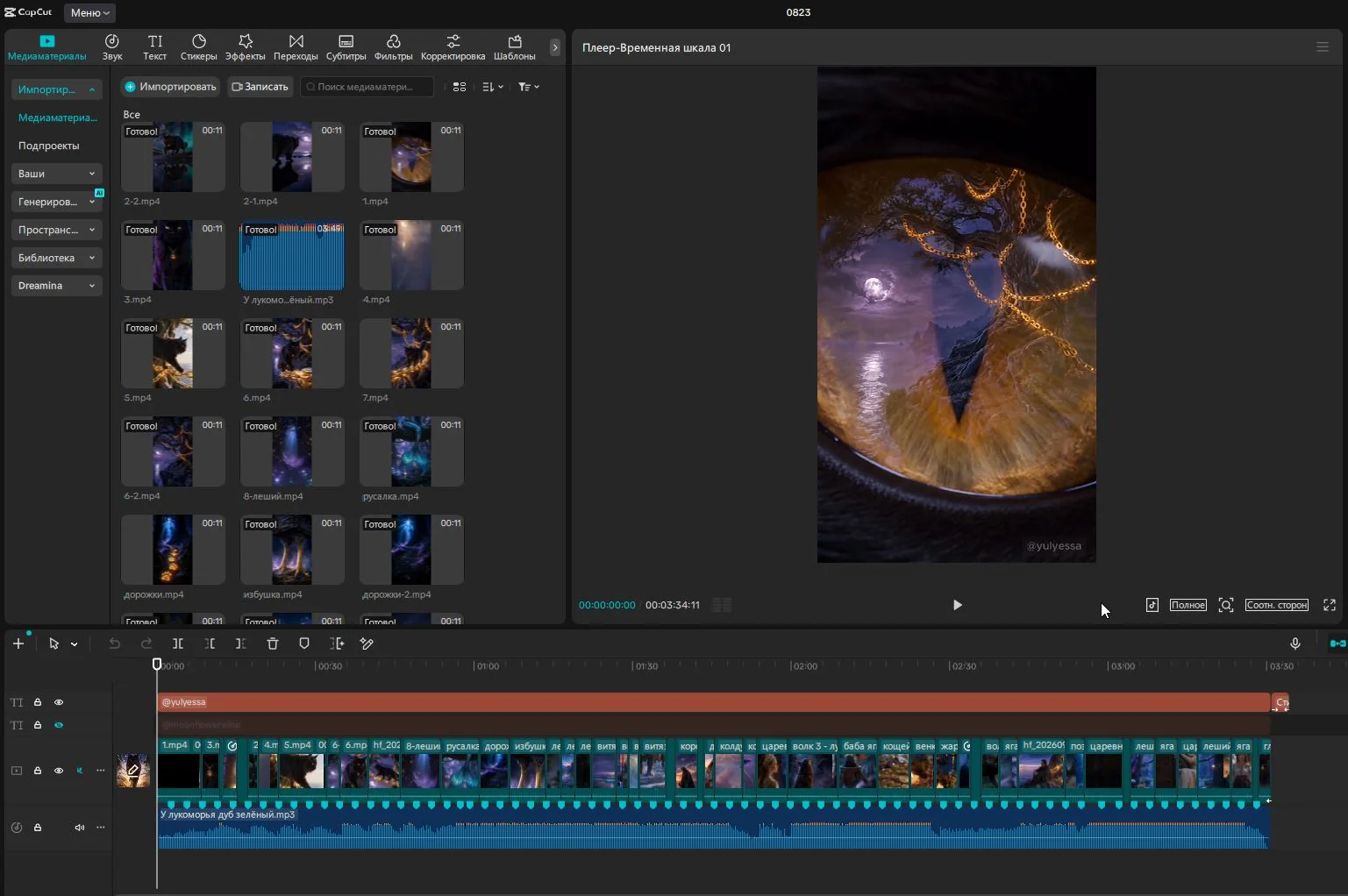
Task: Expand the Ваши sidebar section
Action: [x=56, y=174]
